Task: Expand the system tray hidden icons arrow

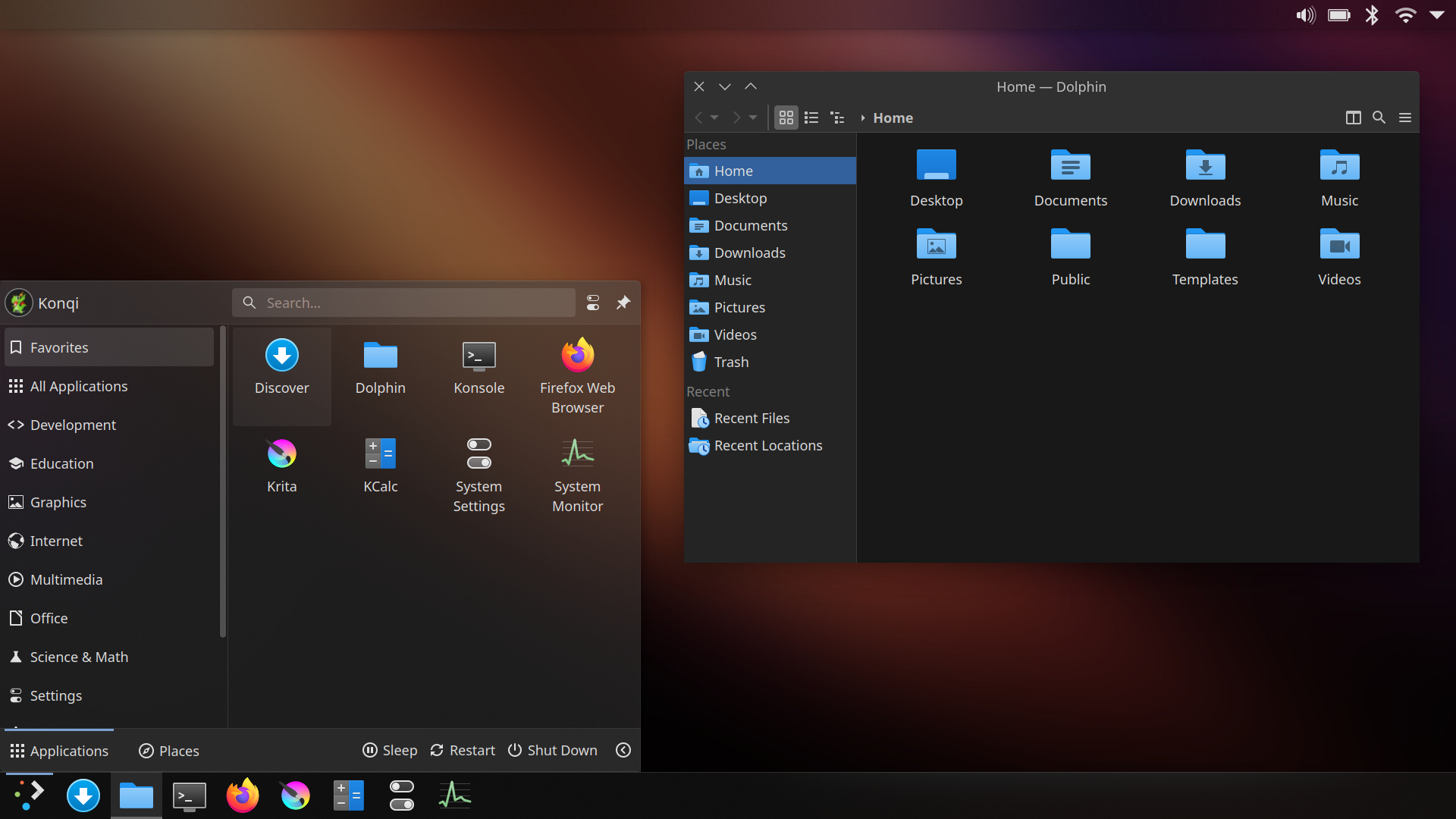Action: (1437, 15)
